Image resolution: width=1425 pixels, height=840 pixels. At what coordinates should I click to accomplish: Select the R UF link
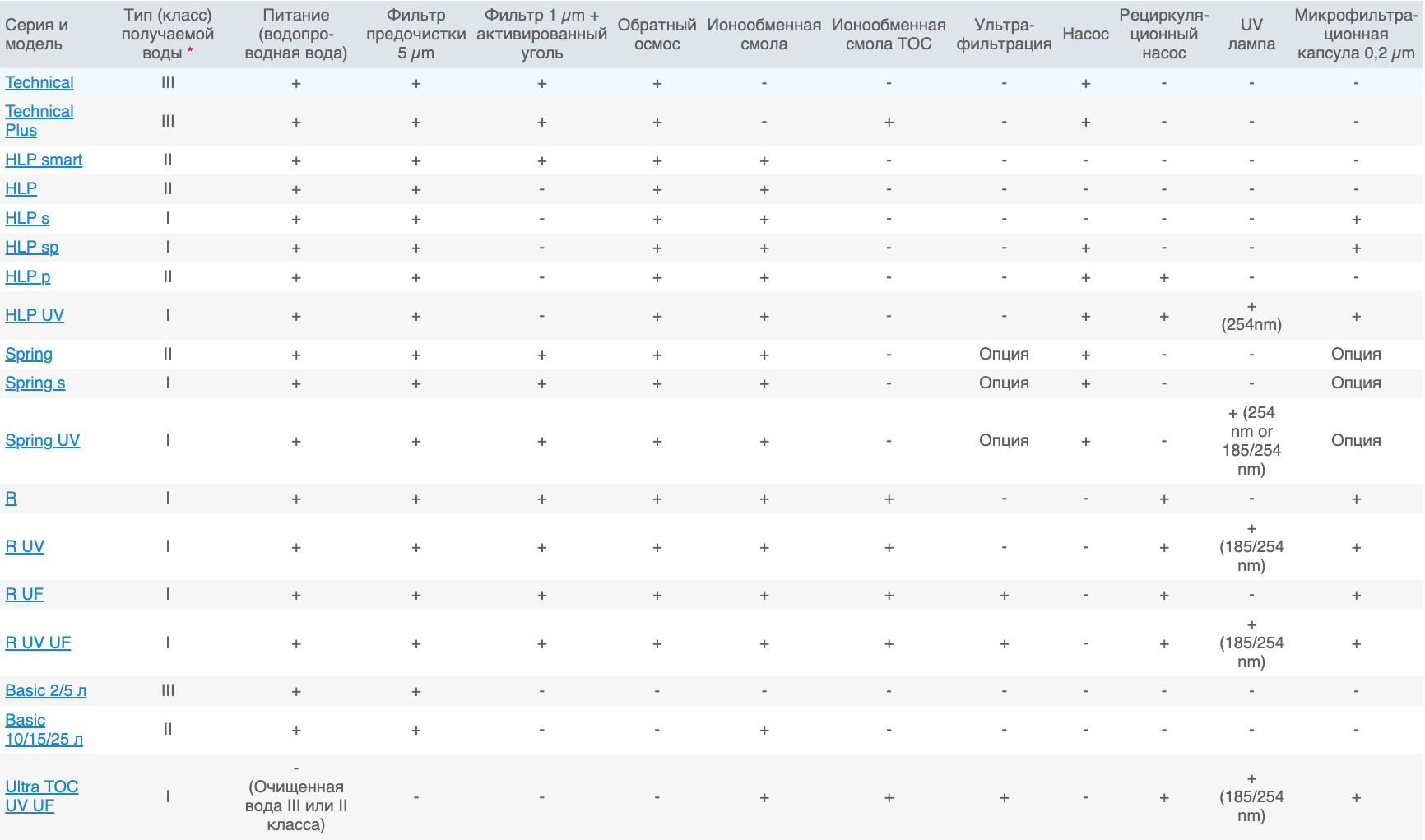[24, 594]
